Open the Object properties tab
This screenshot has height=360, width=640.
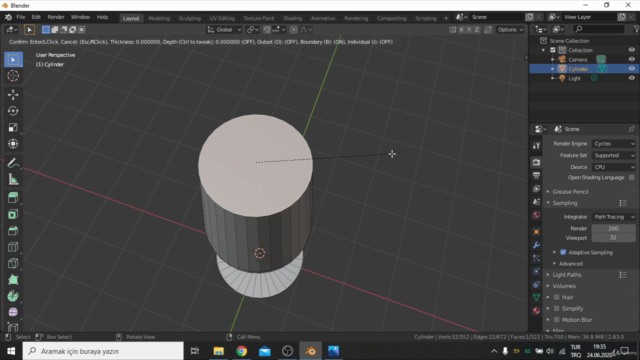536,232
